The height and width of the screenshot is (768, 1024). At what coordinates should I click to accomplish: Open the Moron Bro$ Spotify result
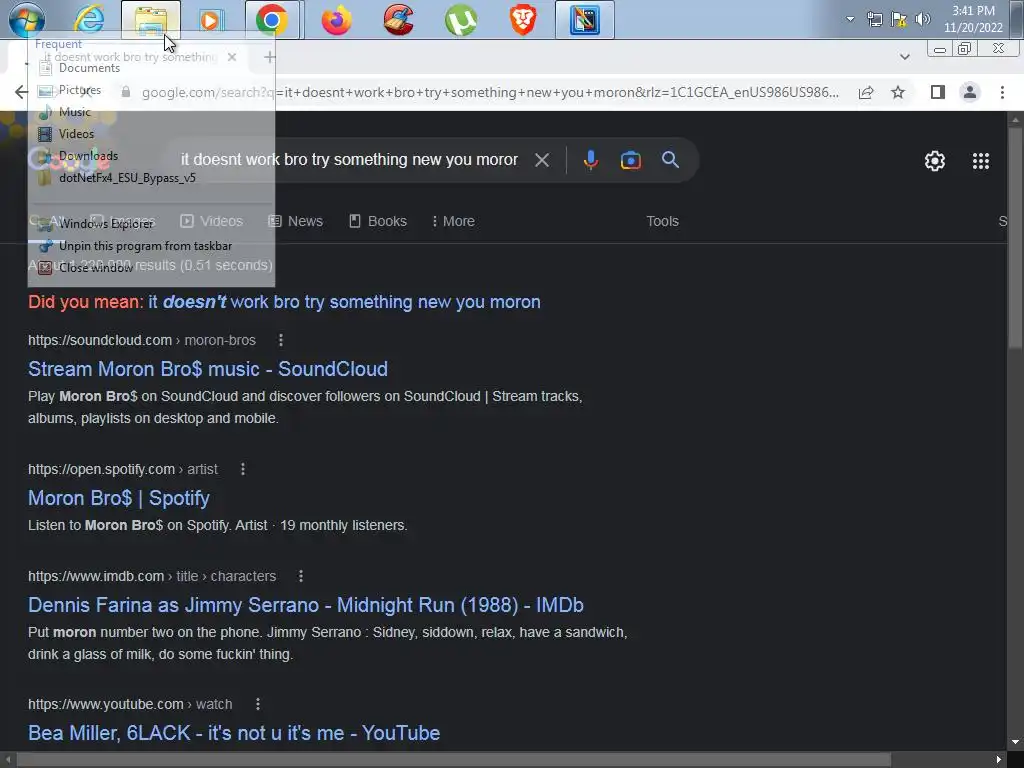click(x=119, y=498)
